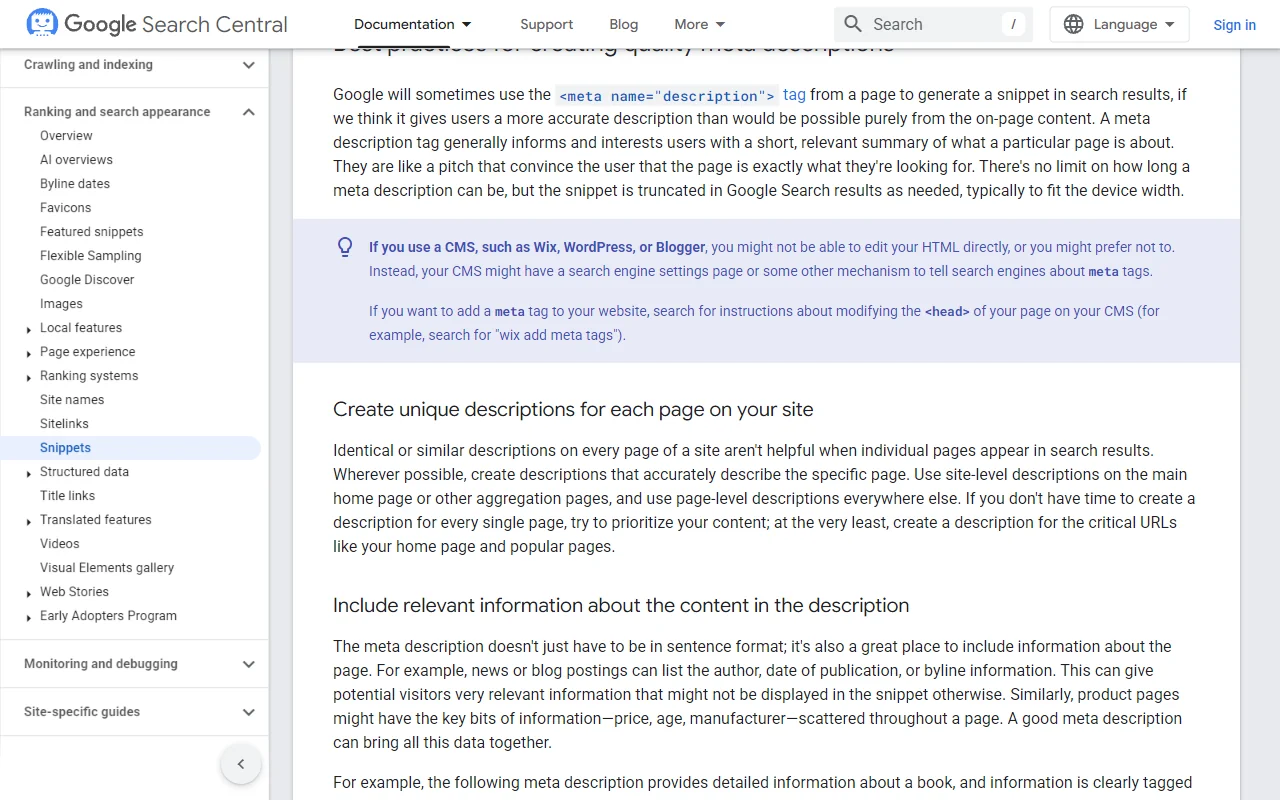Open the Language selector dropdown
Viewport: 1280px width, 800px height.
[x=1119, y=24]
